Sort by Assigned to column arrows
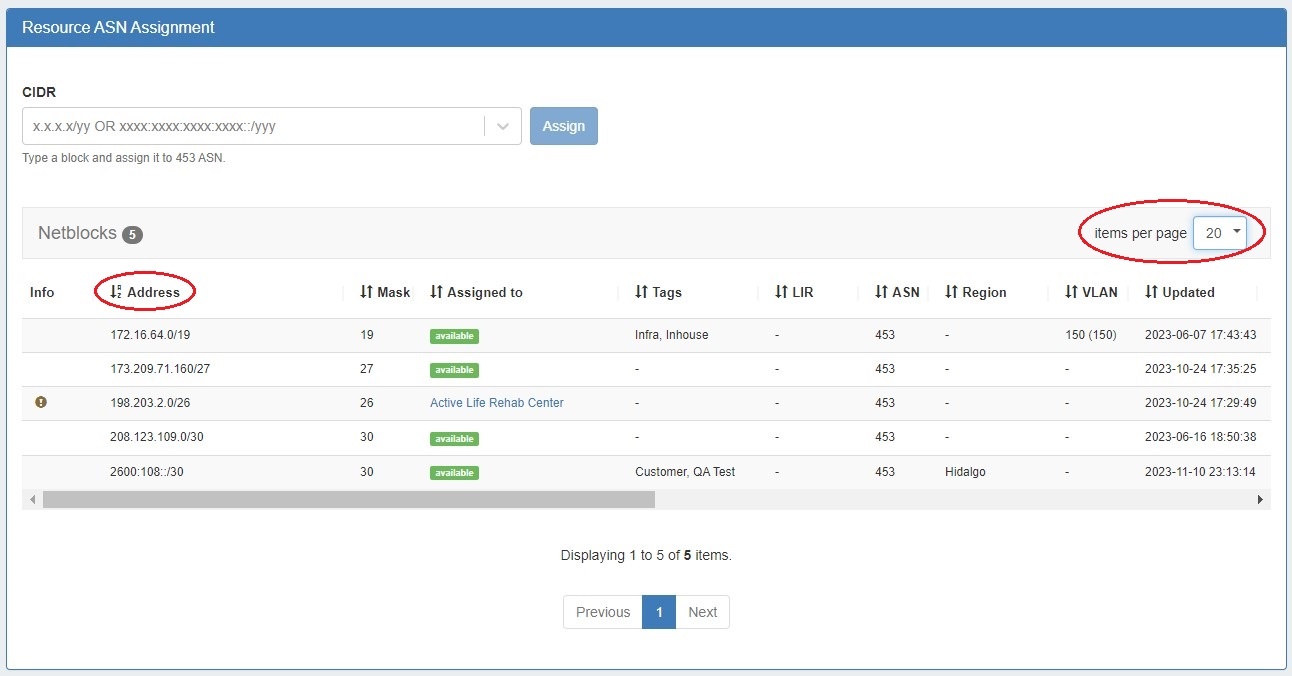 pyautogui.click(x=436, y=292)
